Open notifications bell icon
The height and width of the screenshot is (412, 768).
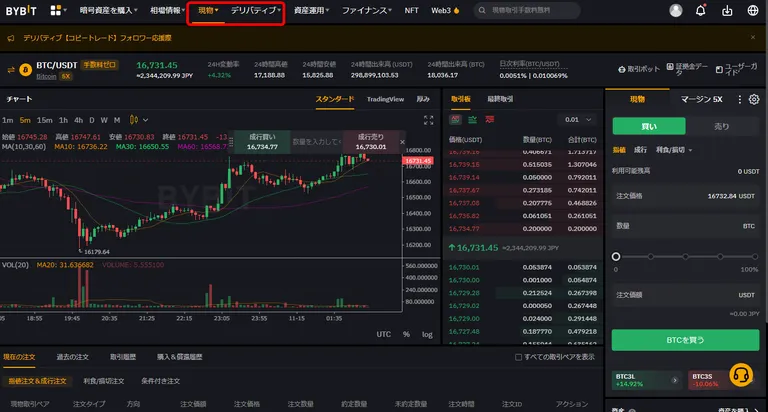pos(701,10)
